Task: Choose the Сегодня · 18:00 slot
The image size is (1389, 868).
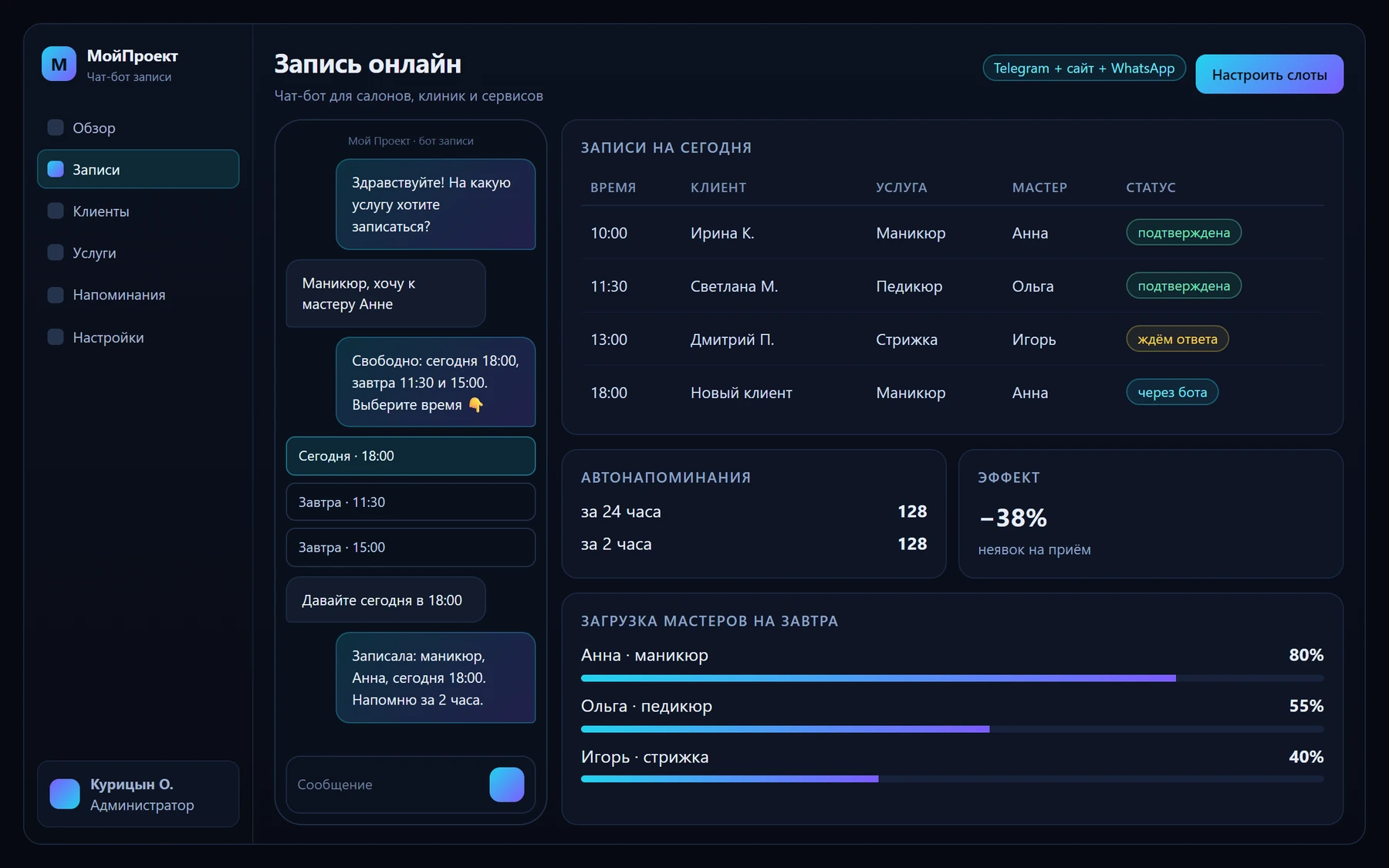Action: 411,456
